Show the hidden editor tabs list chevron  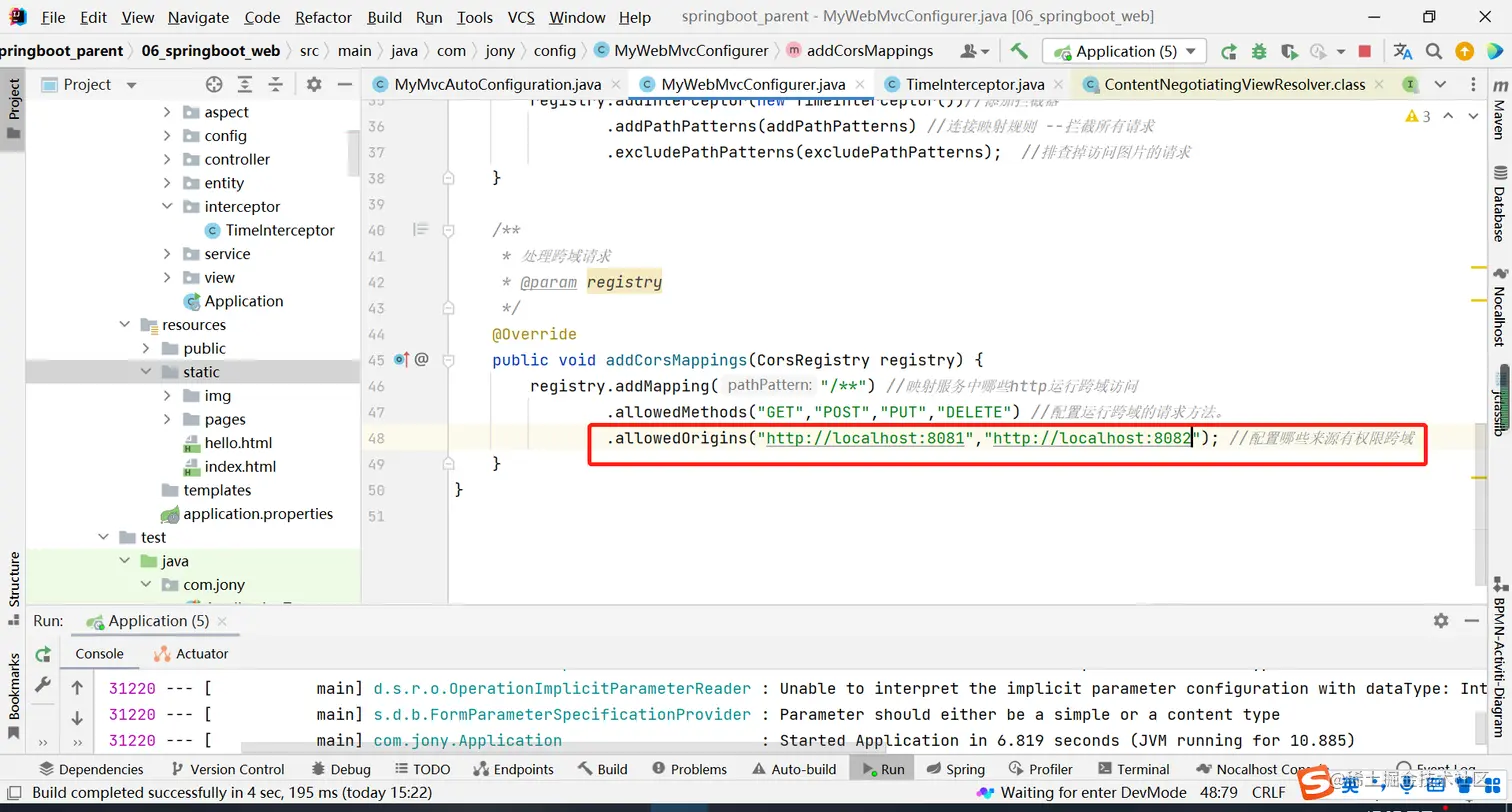click(x=1440, y=85)
